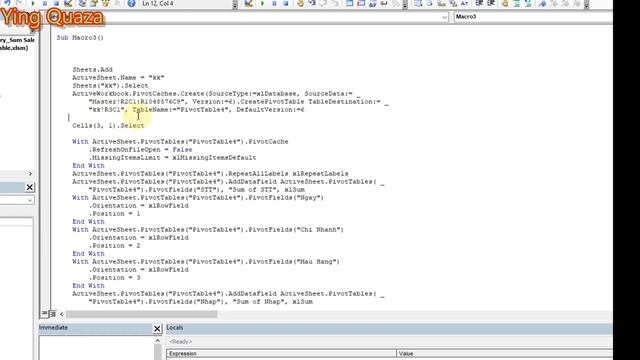Click the Step Over icon
This screenshot has height=360, width=640.
click(x=323, y=3)
